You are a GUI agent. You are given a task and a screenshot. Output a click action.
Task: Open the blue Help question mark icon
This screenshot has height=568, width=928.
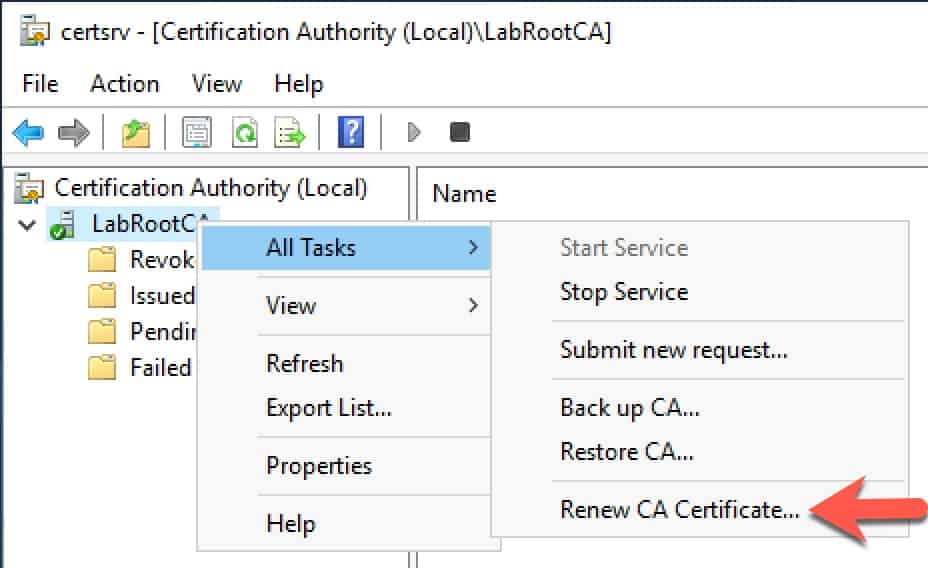(351, 132)
